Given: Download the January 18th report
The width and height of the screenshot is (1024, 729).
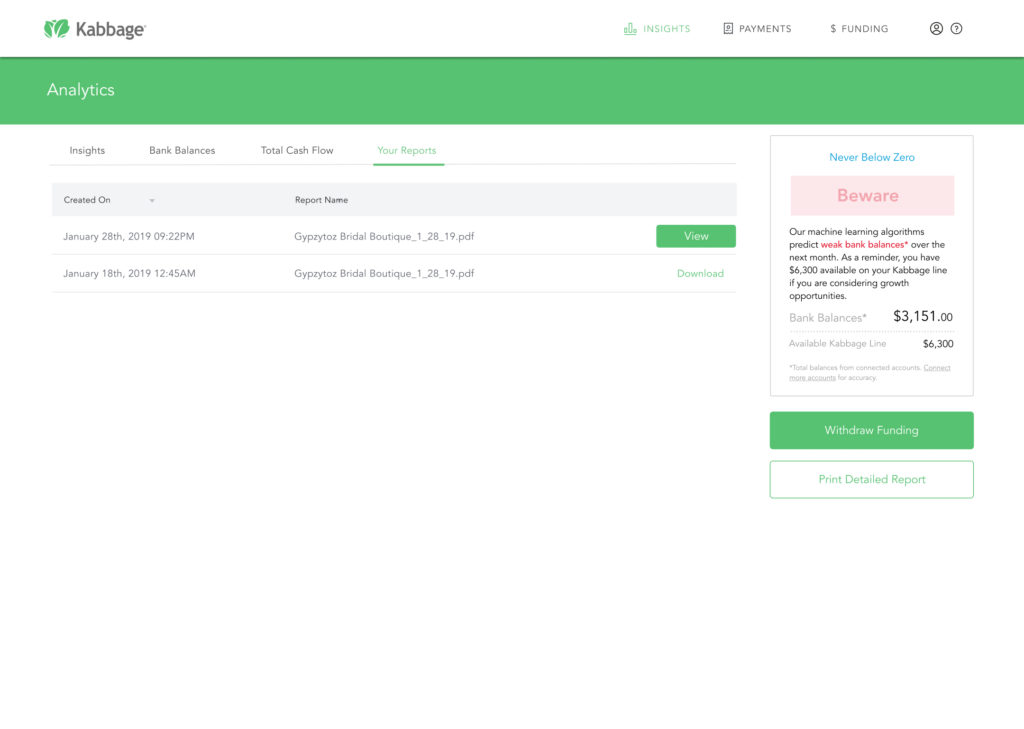Looking at the screenshot, I should click(x=700, y=273).
